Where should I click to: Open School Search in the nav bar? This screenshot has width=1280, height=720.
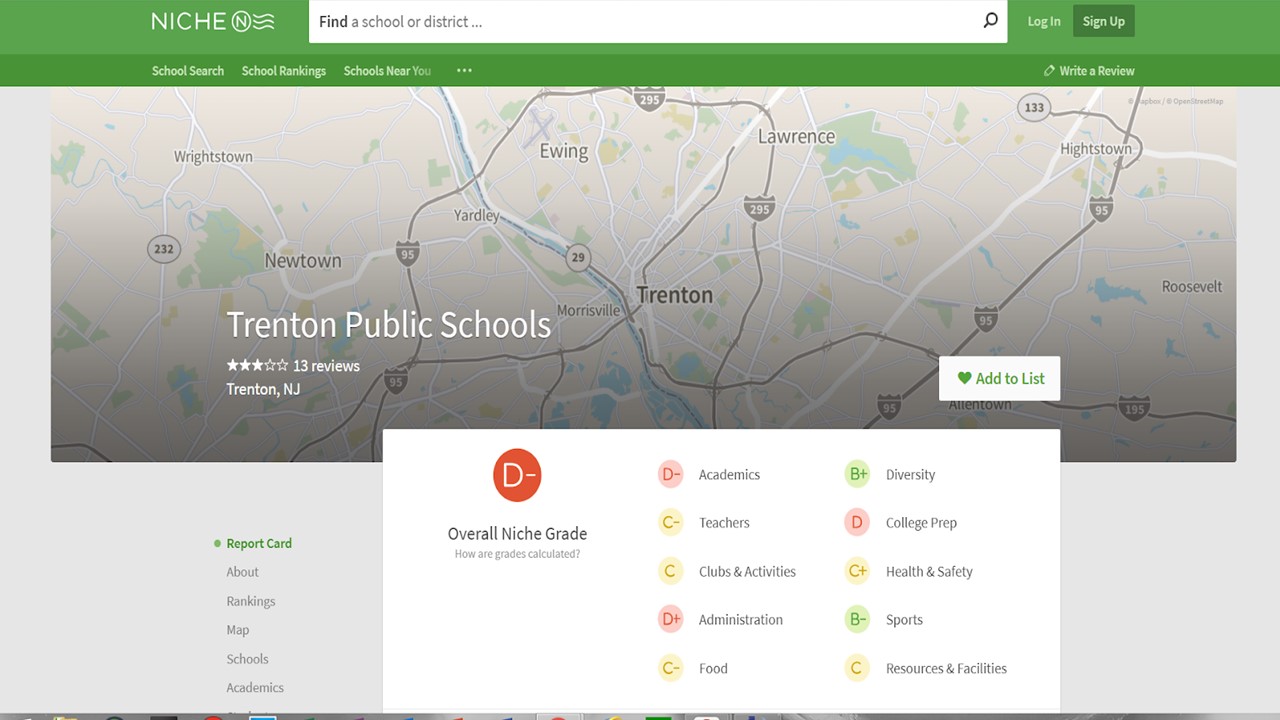188,71
